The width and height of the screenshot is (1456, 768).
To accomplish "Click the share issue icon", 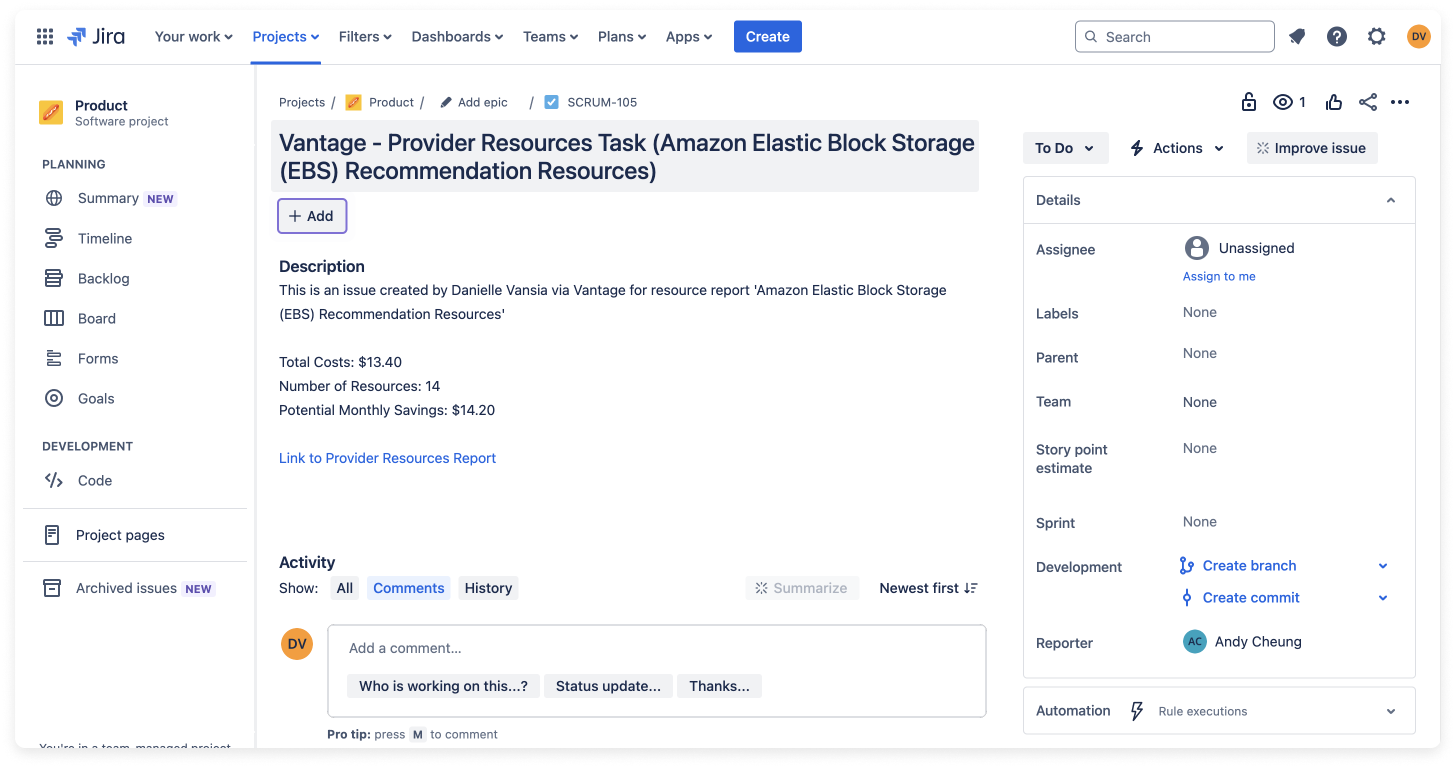I will [1368, 102].
